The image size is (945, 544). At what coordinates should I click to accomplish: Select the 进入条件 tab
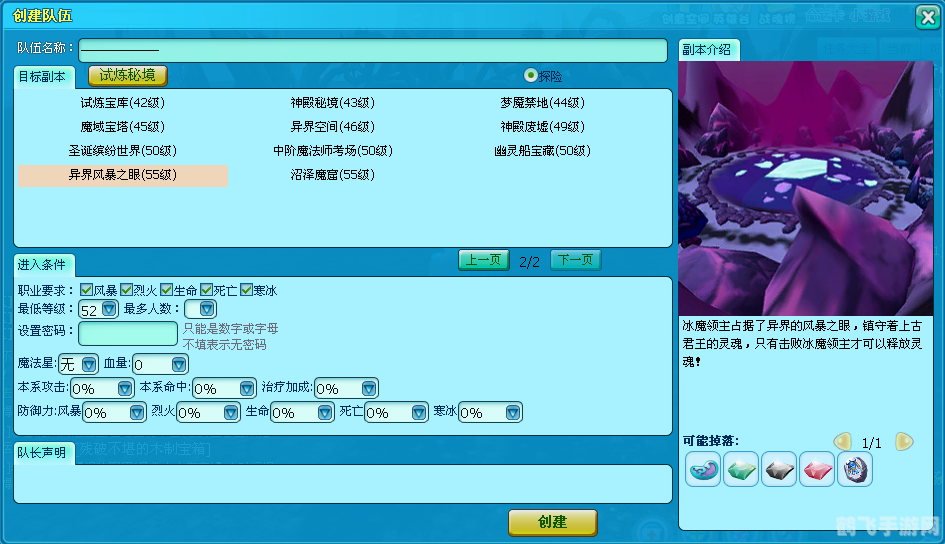(x=43, y=265)
